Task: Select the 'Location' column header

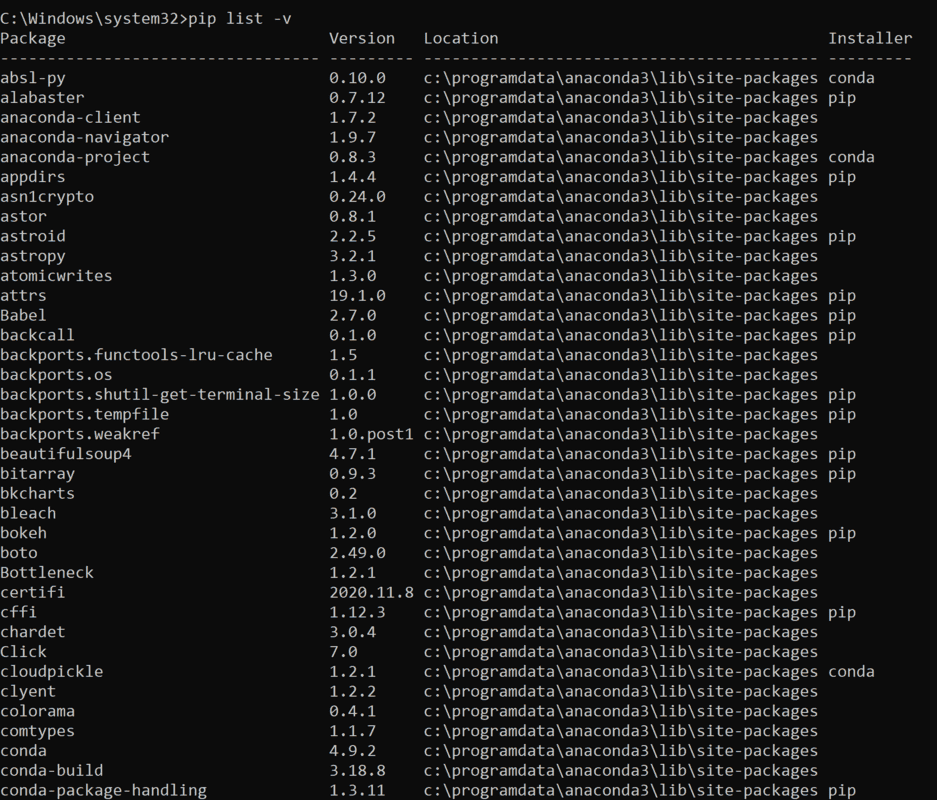Action: click(461, 39)
